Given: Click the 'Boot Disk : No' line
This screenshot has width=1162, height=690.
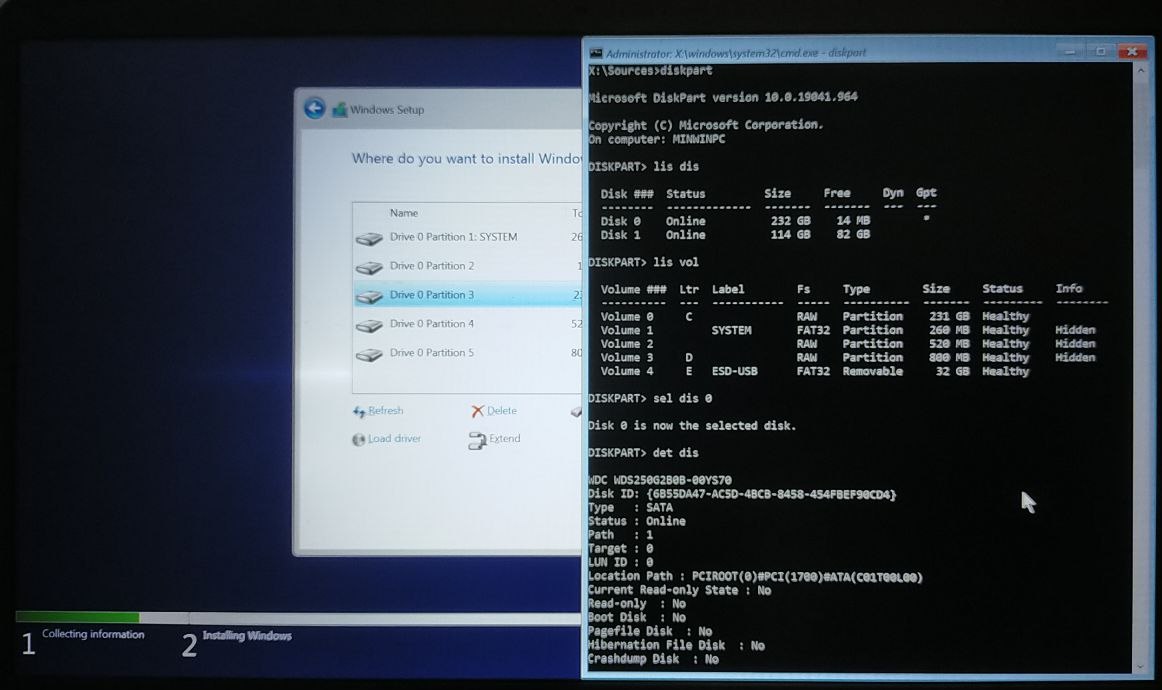Looking at the screenshot, I should 637,617.
